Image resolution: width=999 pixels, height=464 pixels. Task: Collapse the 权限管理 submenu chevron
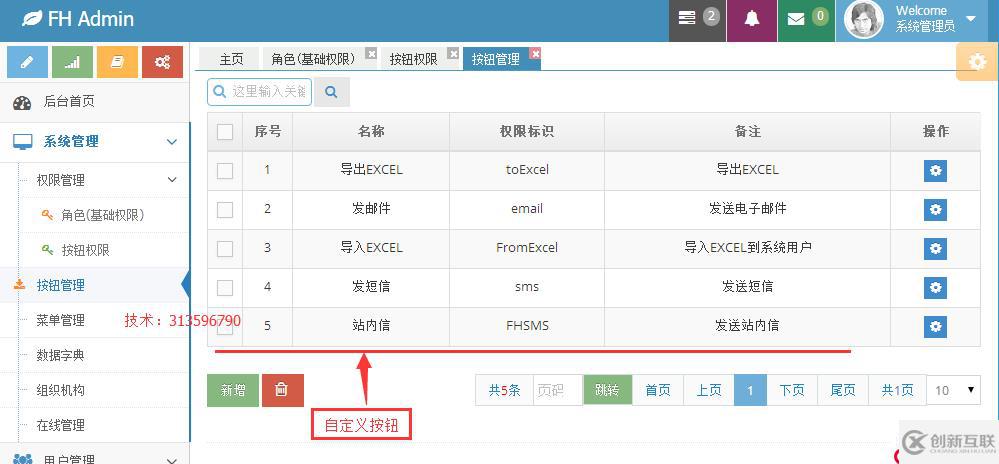(x=172, y=180)
